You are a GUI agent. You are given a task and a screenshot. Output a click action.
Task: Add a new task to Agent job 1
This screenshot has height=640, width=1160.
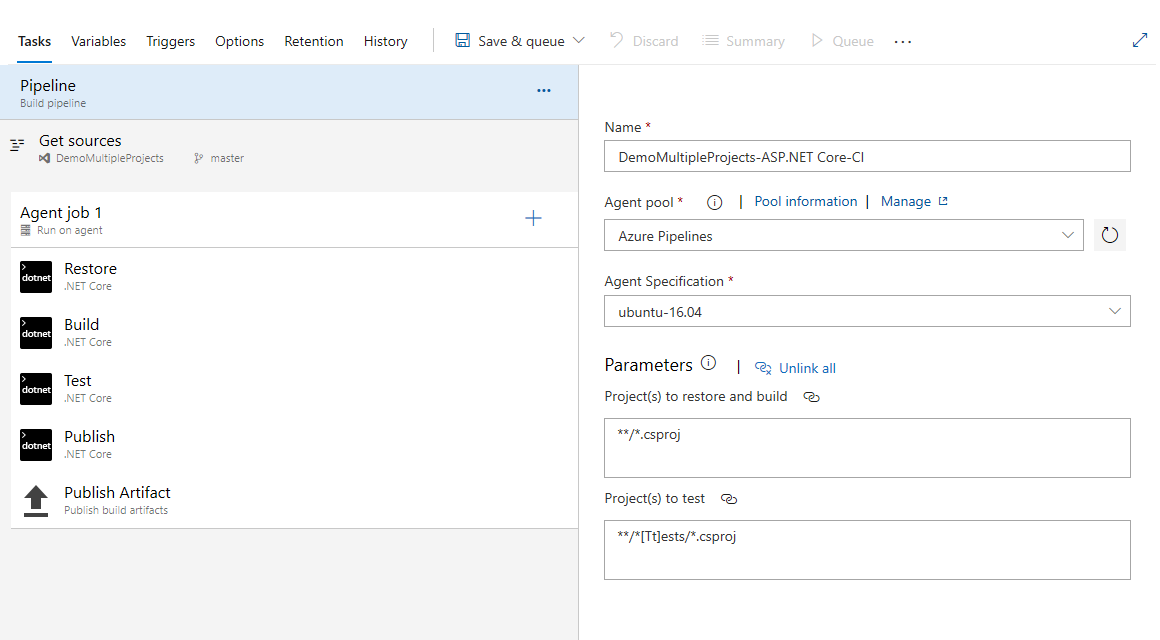pos(533,217)
